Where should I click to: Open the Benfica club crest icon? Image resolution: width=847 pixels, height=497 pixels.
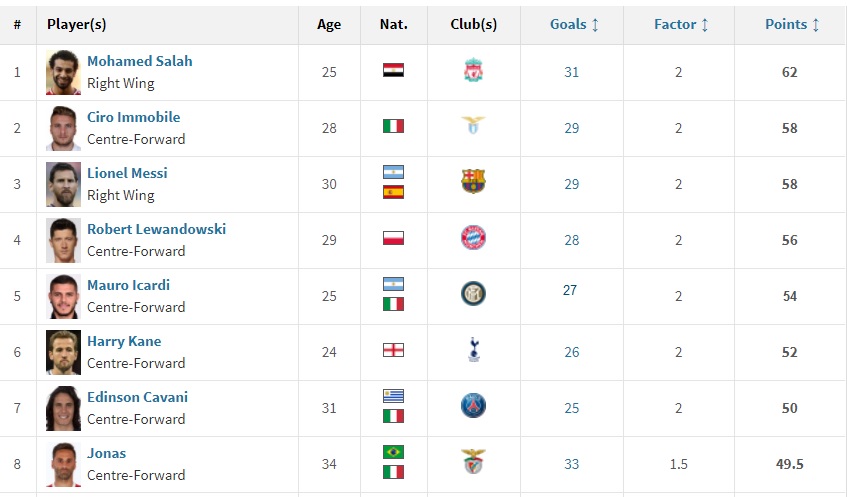[473, 461]
